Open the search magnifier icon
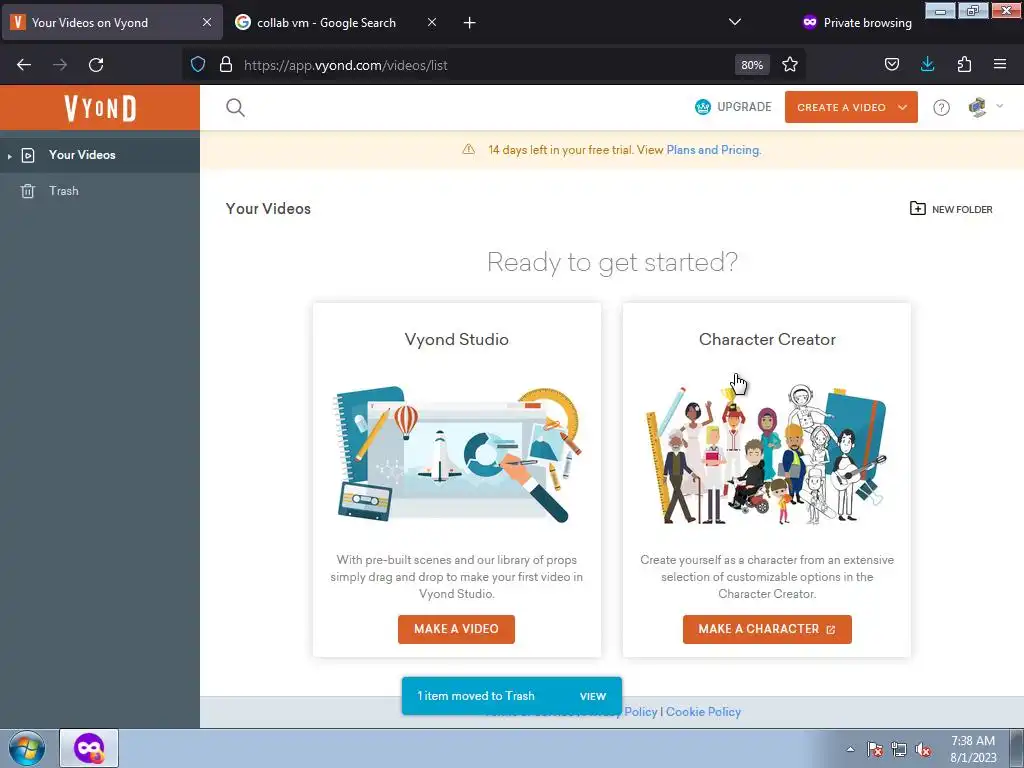The image size is (1024, 768). pyautogui.click(x=235, y=107)
